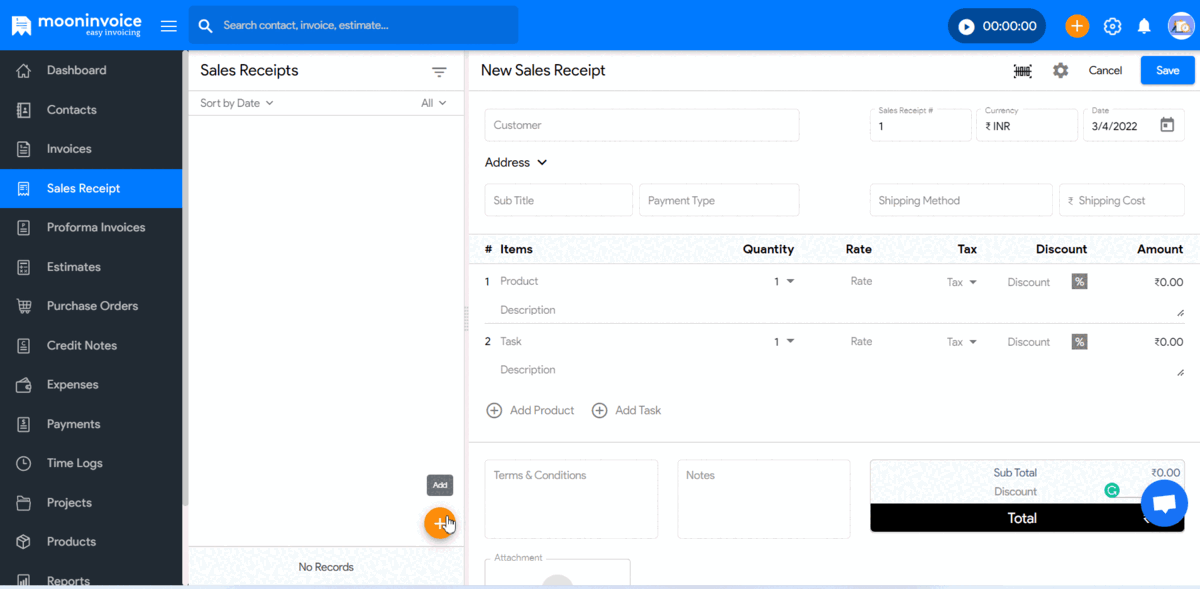The height and width of the screenshot is (589, 1200).
Task: Open the All filter dropdown
Action: click(434, 103)
